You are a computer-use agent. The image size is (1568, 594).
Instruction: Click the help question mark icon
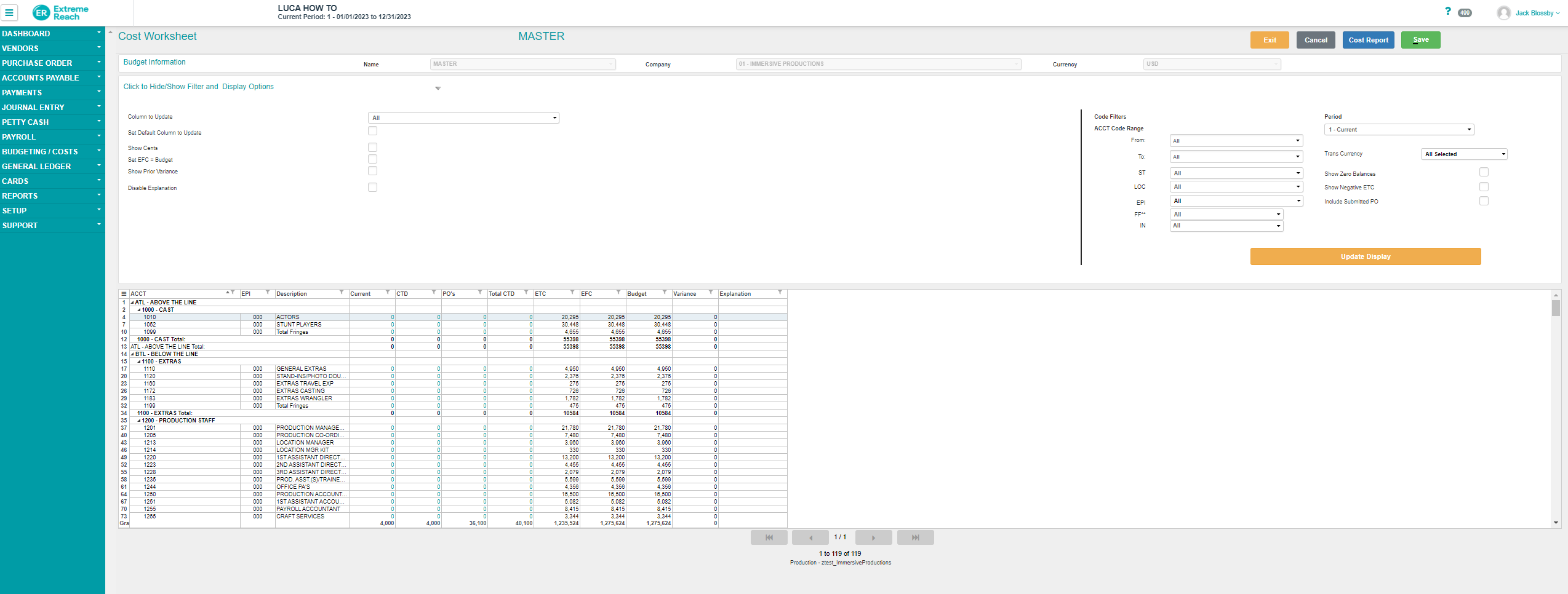click(1447, 11)
